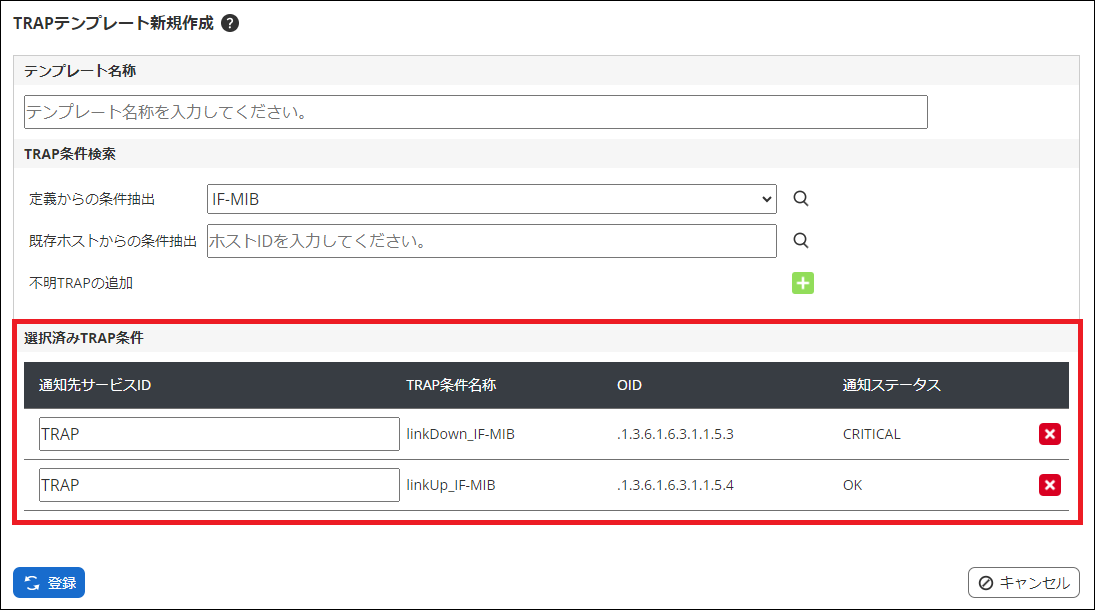Click the ホストID input field
This screenshot has height=610, width=1095.
(491, 241)
